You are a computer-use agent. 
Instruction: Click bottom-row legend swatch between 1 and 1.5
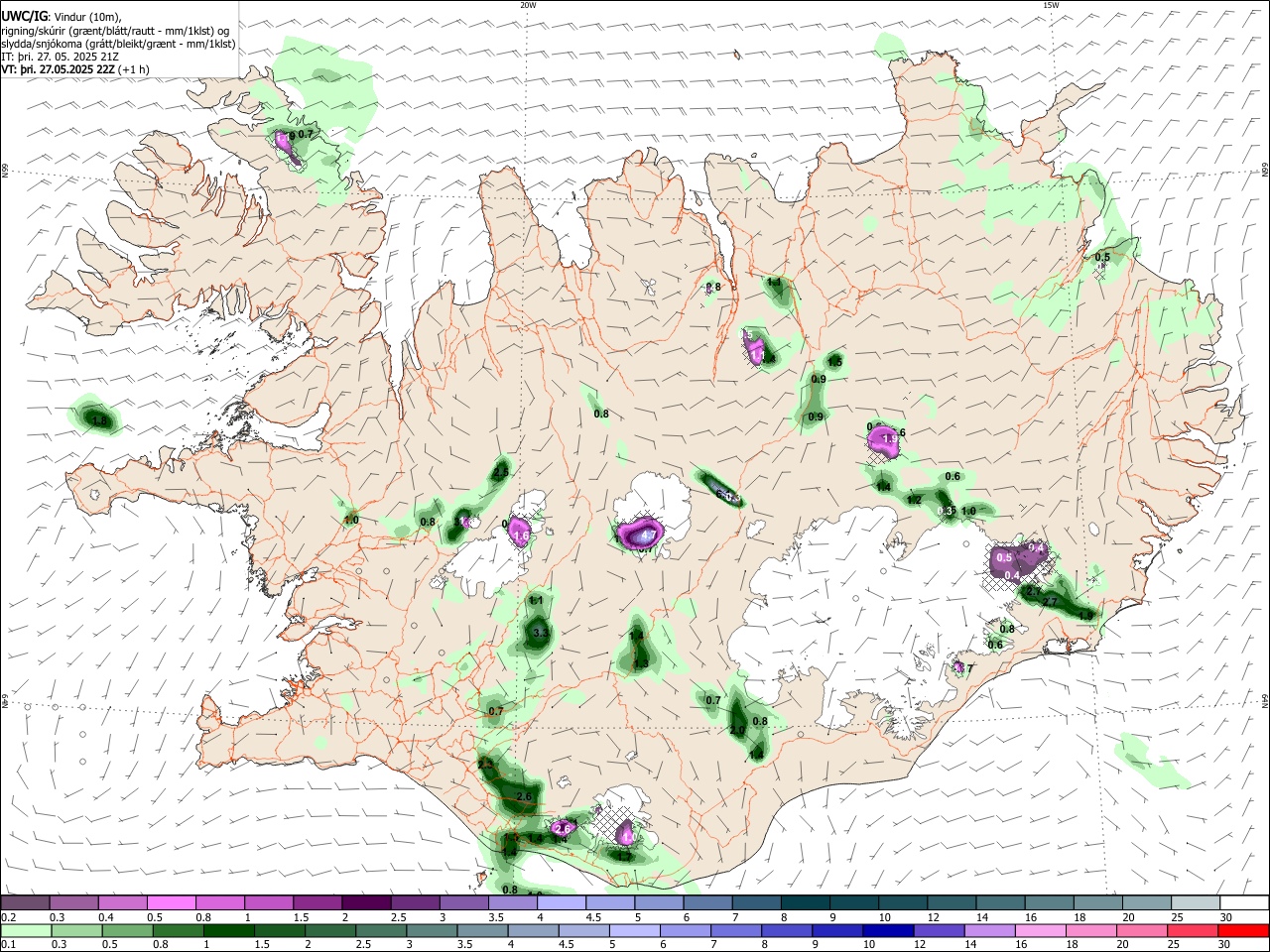click(229, 931)
